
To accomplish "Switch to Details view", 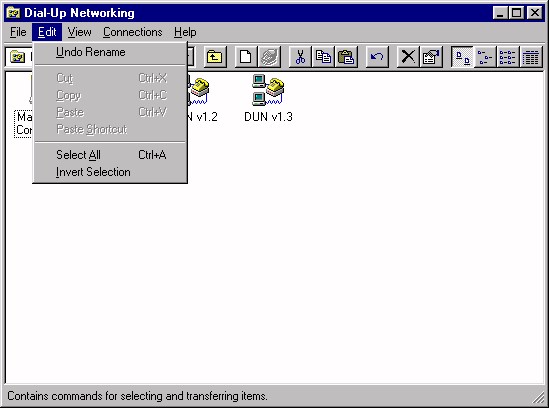I will pyautogui.click(x=531, y=57).
